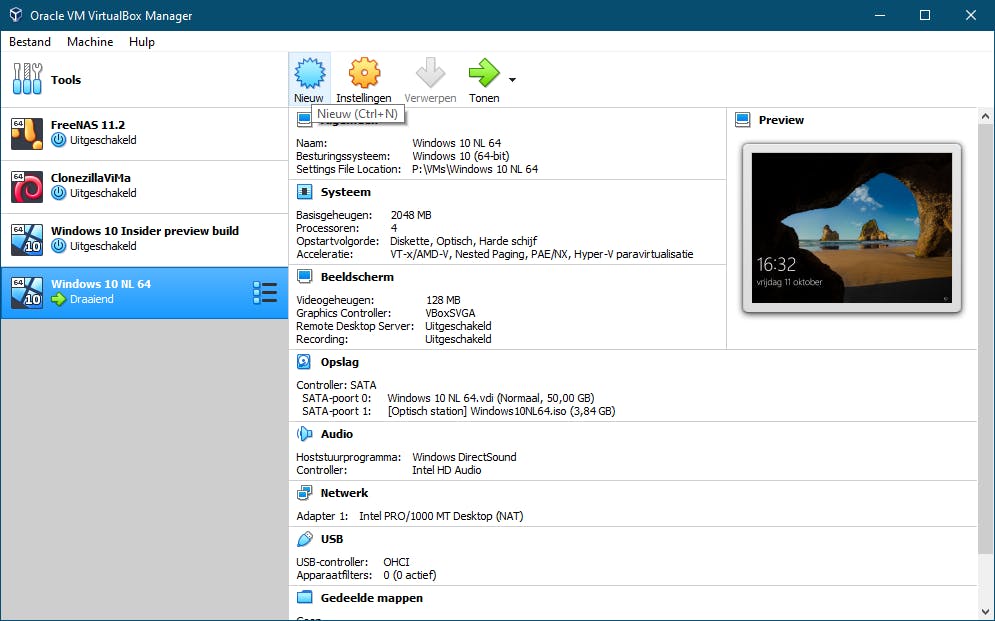The image size is (995, 621).
Task: Open Instellingen gear icon
Action: click(364, 73)
